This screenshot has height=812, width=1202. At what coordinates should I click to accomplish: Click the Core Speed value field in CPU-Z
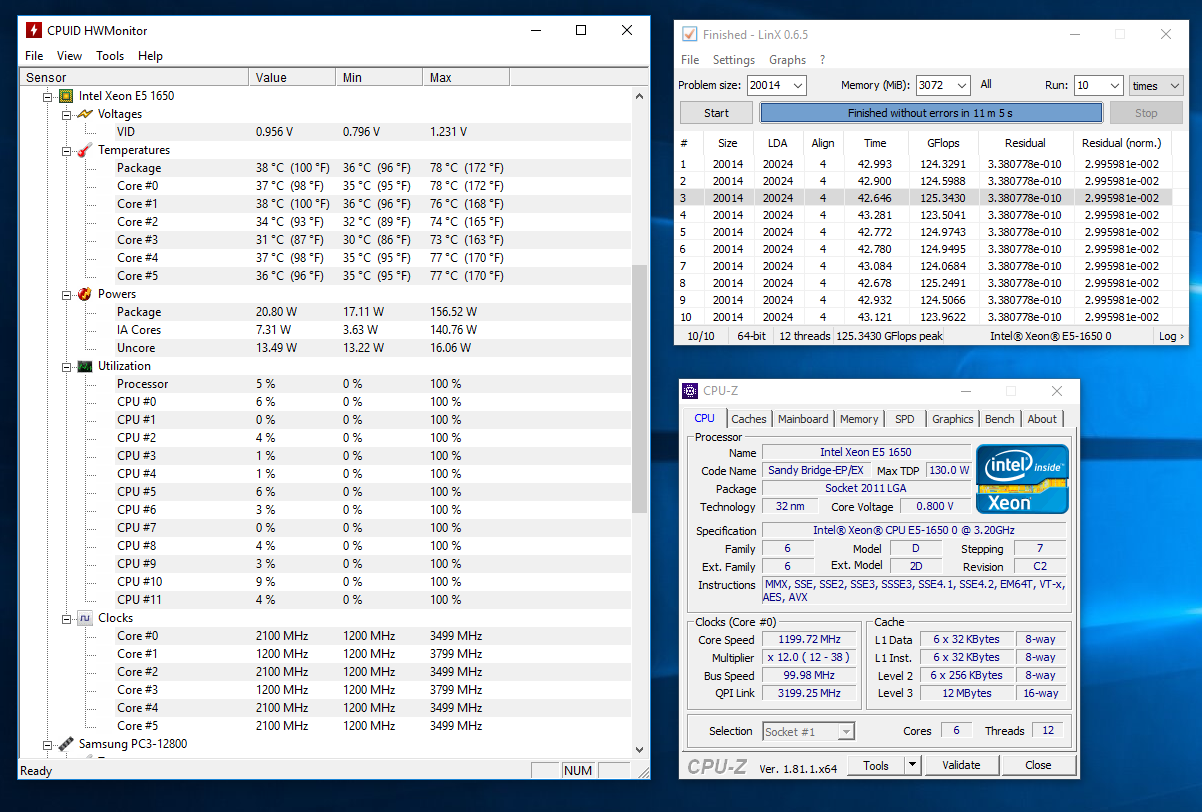click(810, 640)
